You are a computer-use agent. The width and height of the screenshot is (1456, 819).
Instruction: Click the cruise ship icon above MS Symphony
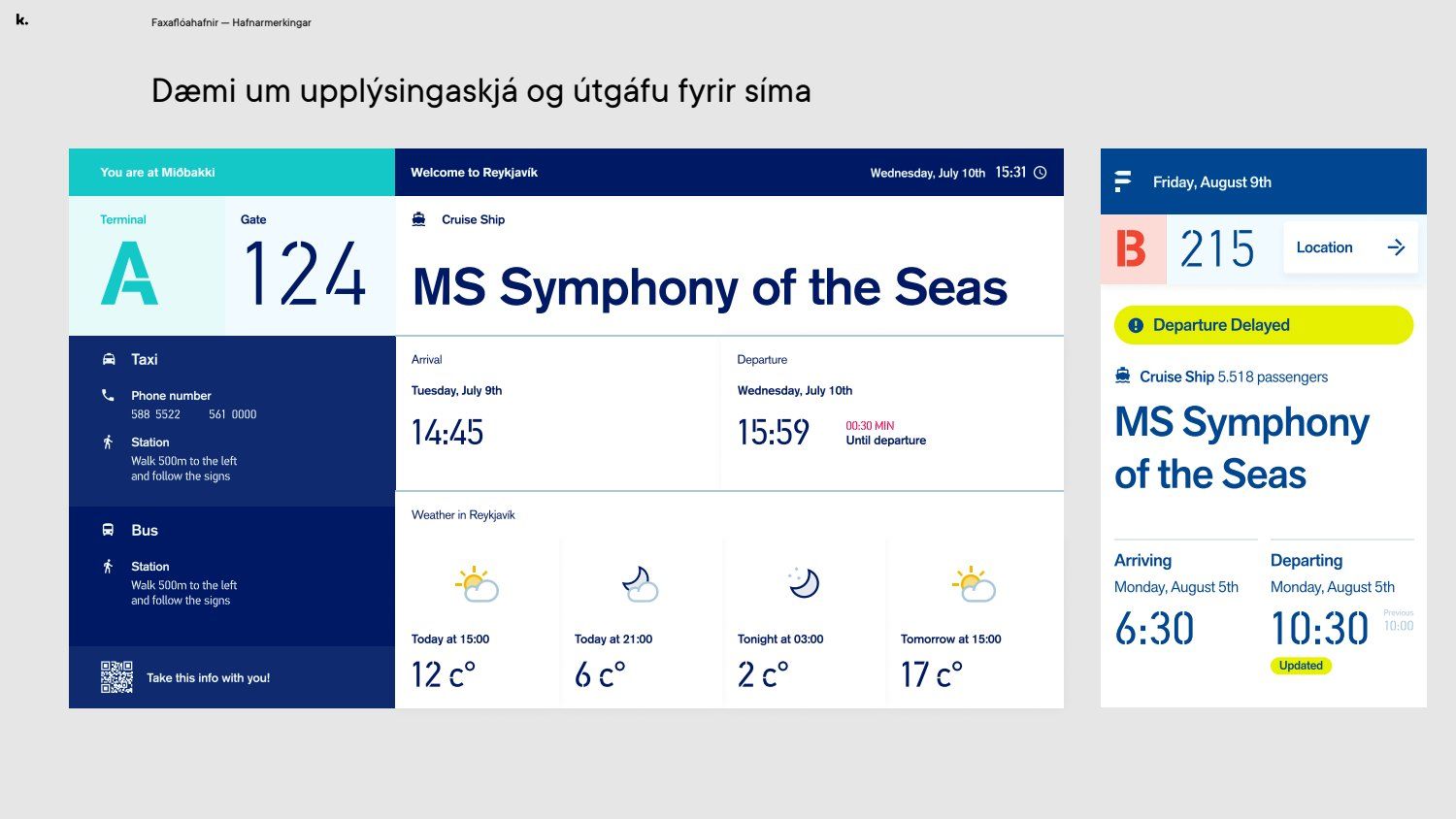click(418, 219)
